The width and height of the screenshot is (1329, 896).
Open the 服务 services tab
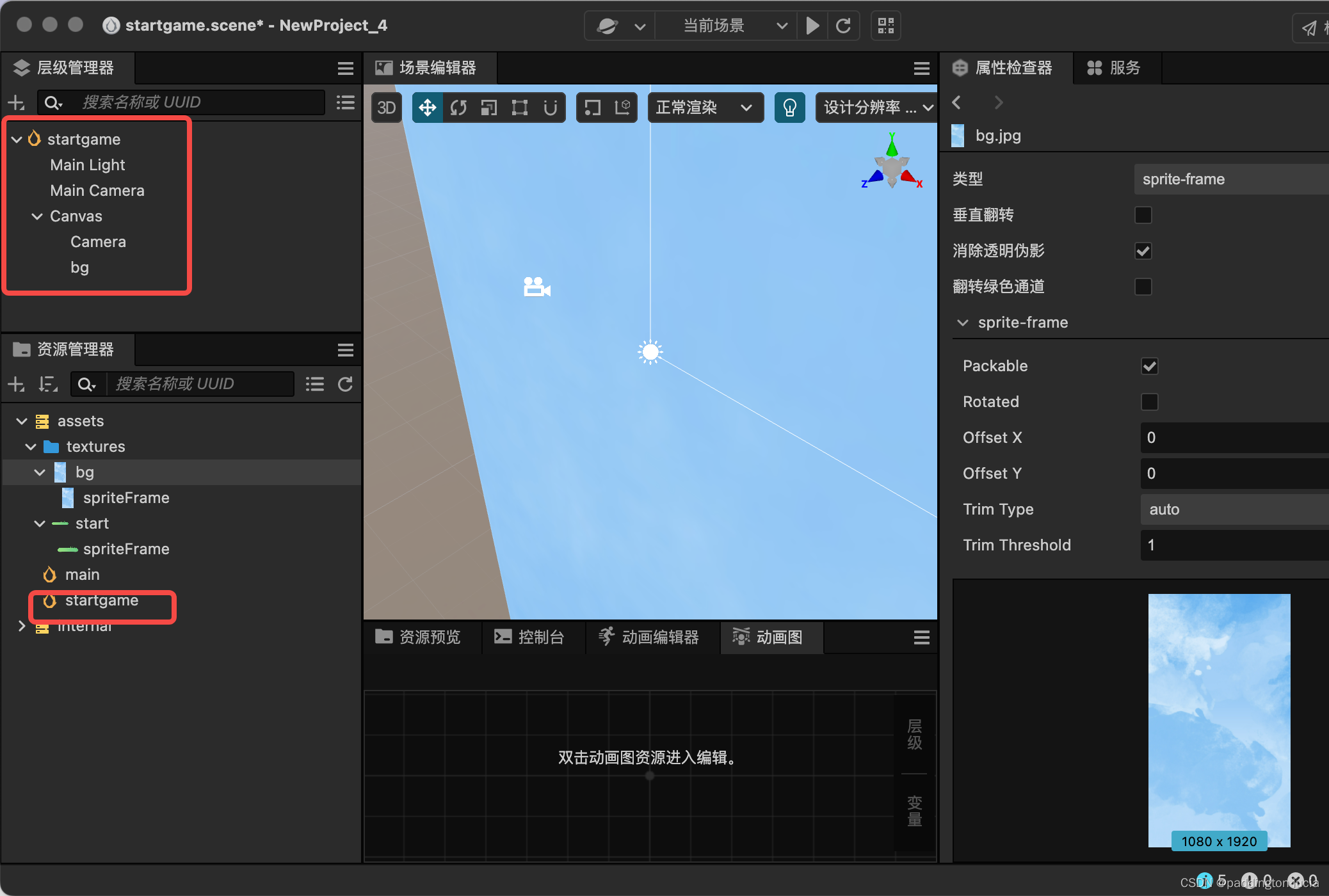tap(1115, 68)
